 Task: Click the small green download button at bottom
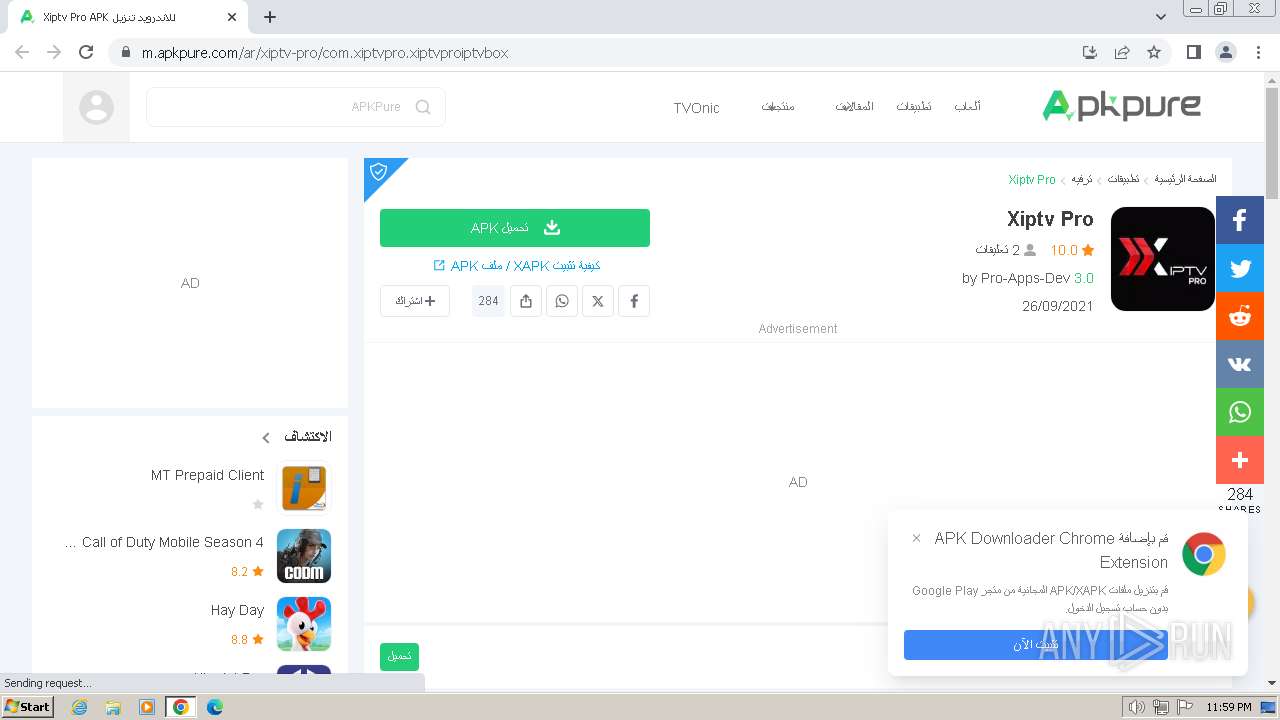tap(399, 657)
